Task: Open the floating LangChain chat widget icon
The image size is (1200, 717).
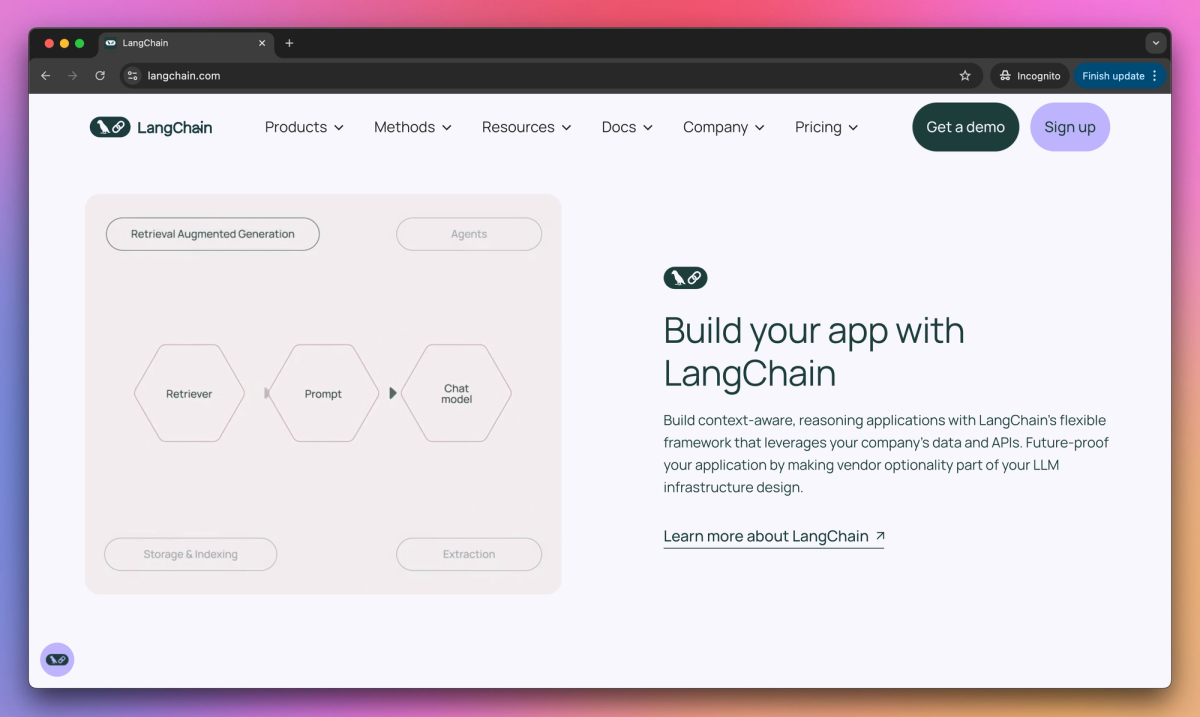Action: coord(57,659)
